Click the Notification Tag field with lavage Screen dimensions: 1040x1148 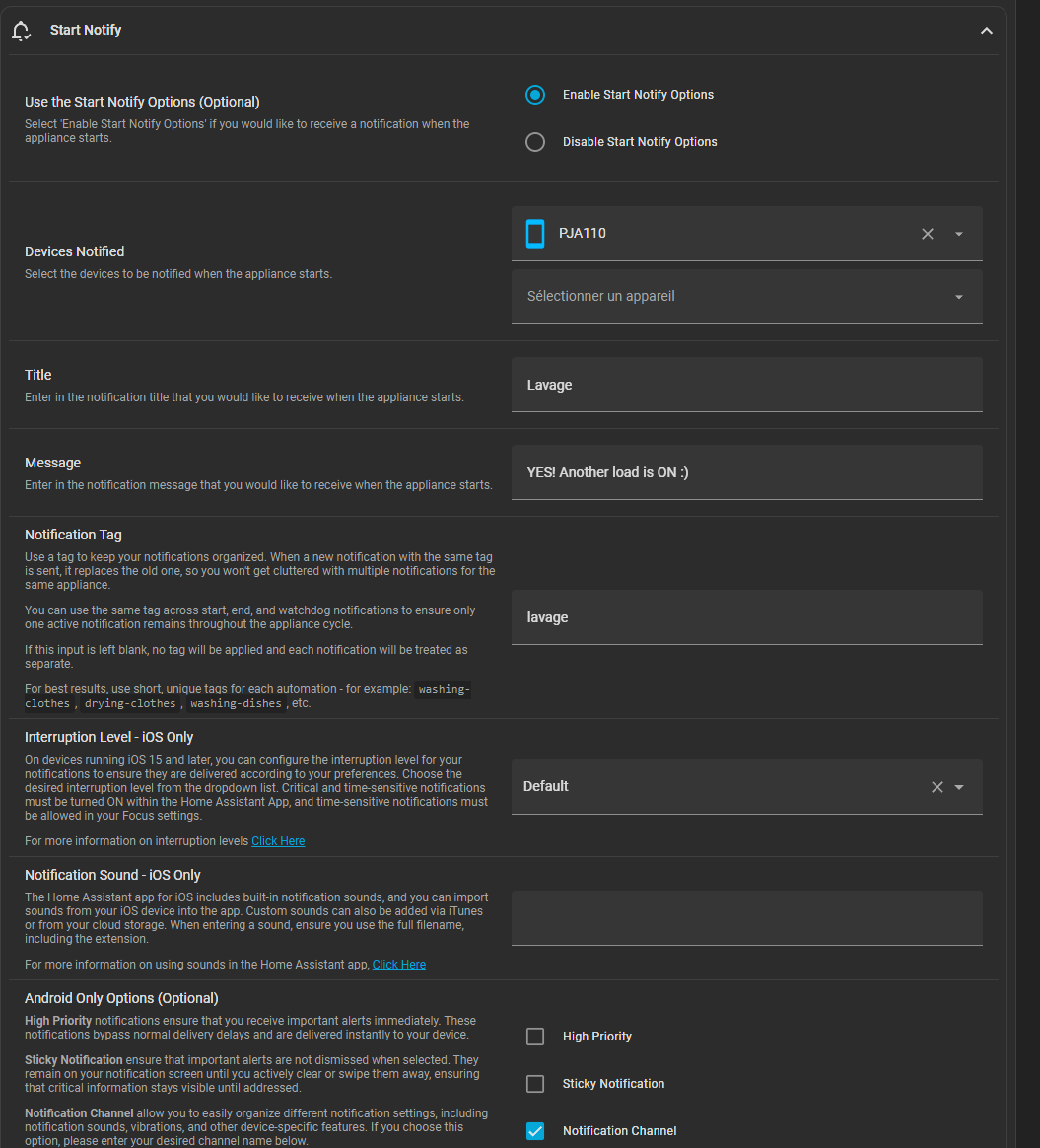coord(746,617)
